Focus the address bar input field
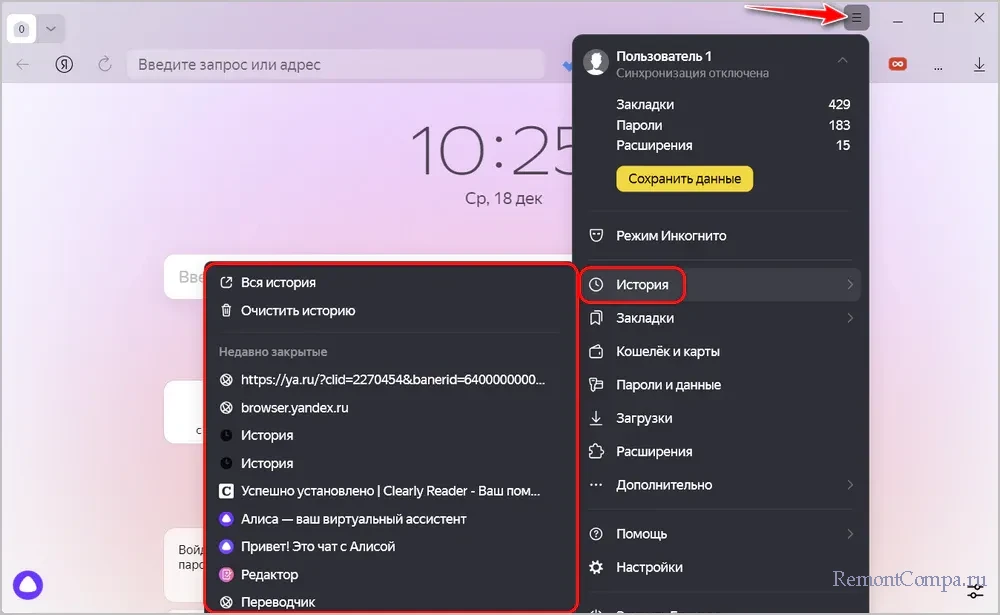1000x615 pixels. (x=336, y=64)
